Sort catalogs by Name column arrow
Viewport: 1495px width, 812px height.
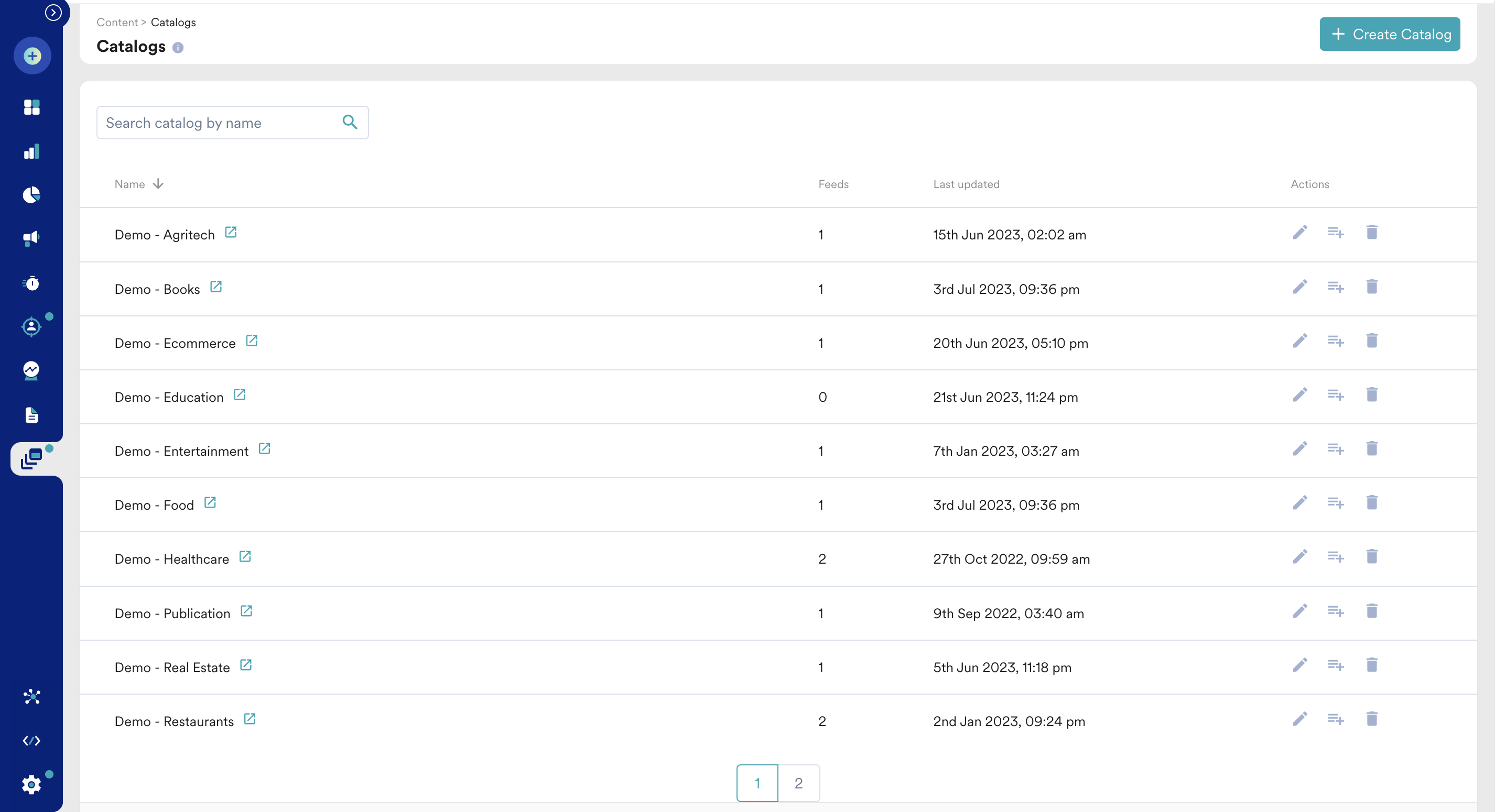158,184
